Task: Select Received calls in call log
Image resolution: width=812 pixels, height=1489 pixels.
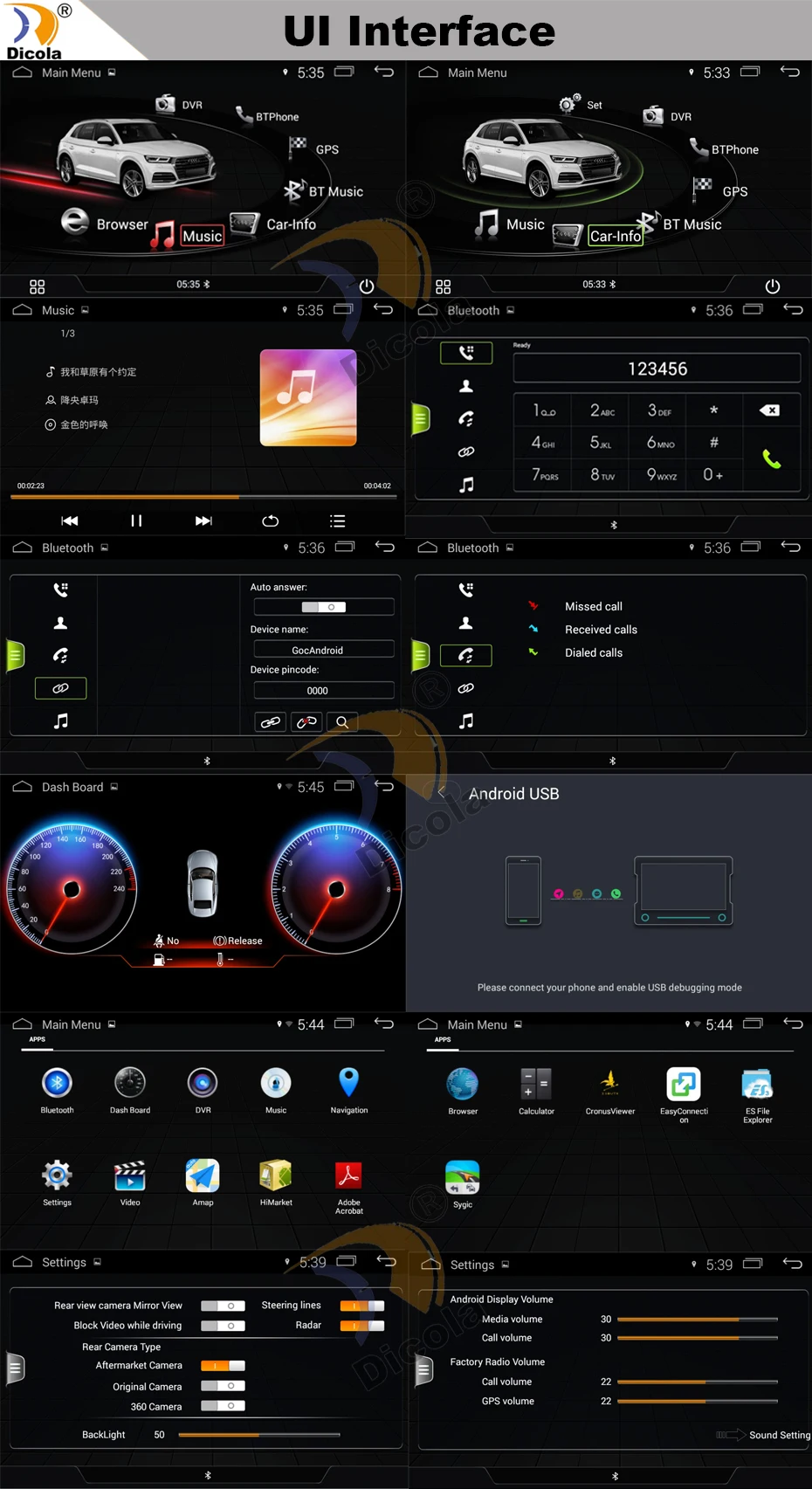Action: tap(601, 630)
